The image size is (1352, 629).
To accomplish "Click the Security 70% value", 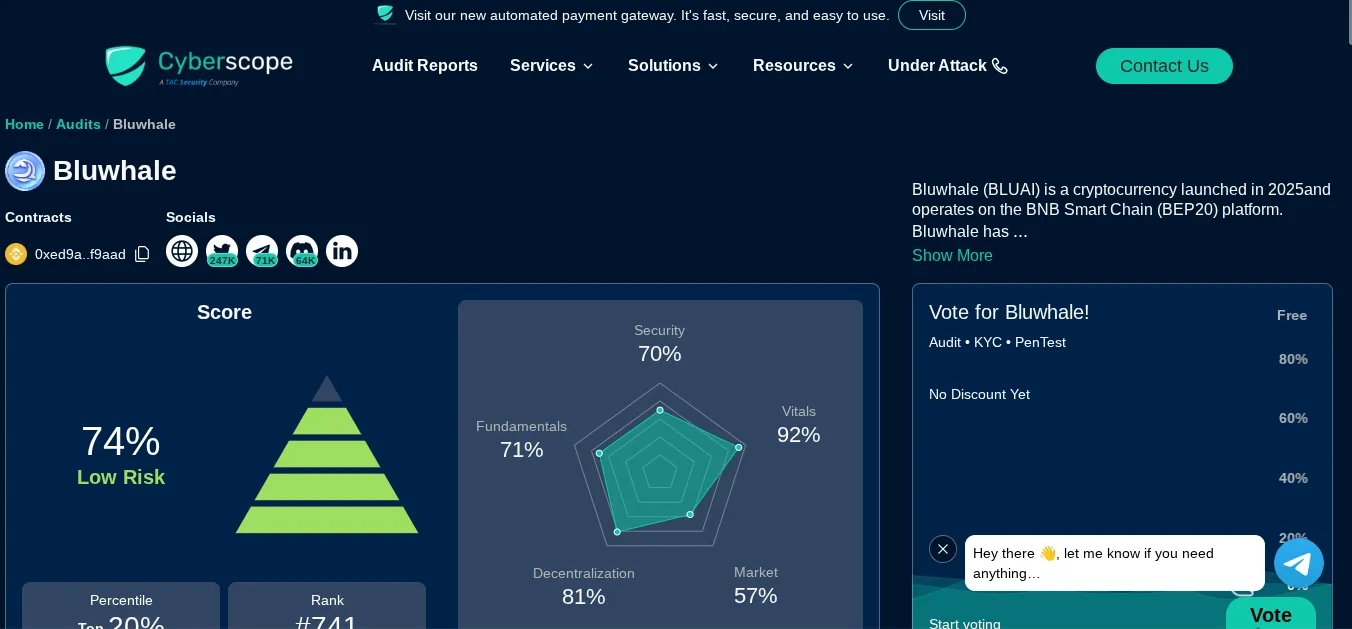I will pos(660,354).
